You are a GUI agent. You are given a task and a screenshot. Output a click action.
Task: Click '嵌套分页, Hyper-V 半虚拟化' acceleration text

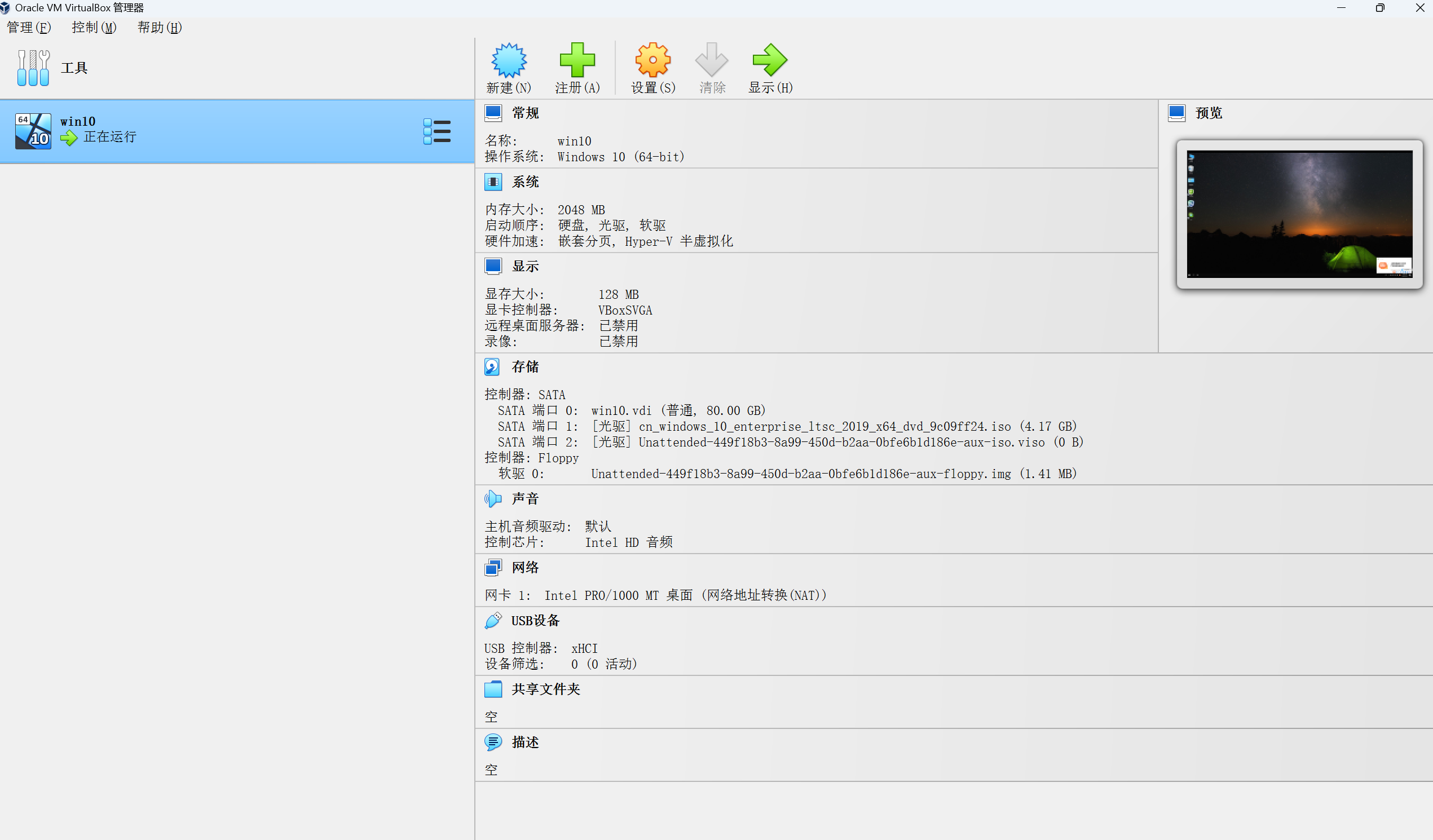tap(645, 241)
